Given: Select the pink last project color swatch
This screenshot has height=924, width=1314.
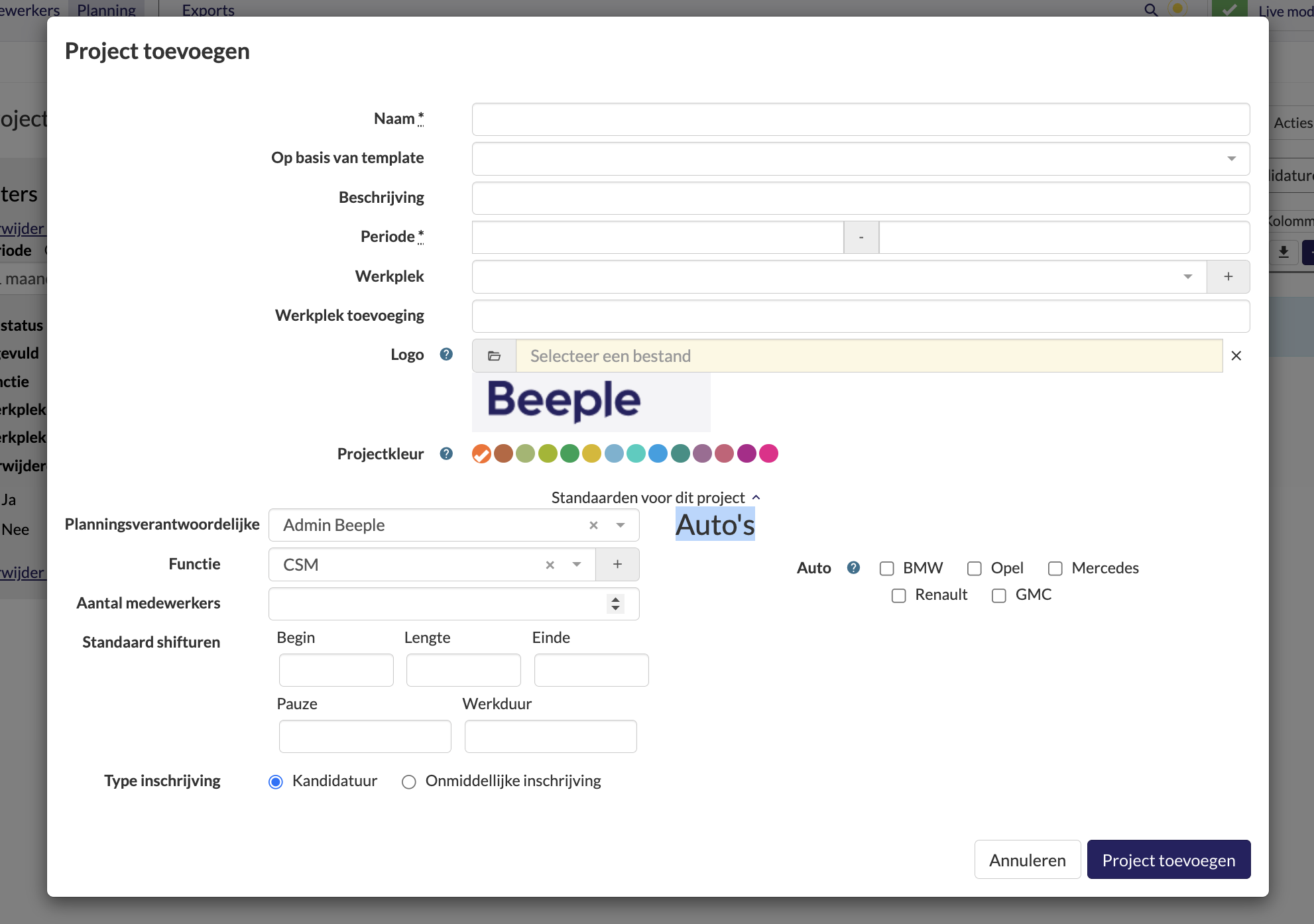Looking at the screenshot, I should click(x=768, y=453).
